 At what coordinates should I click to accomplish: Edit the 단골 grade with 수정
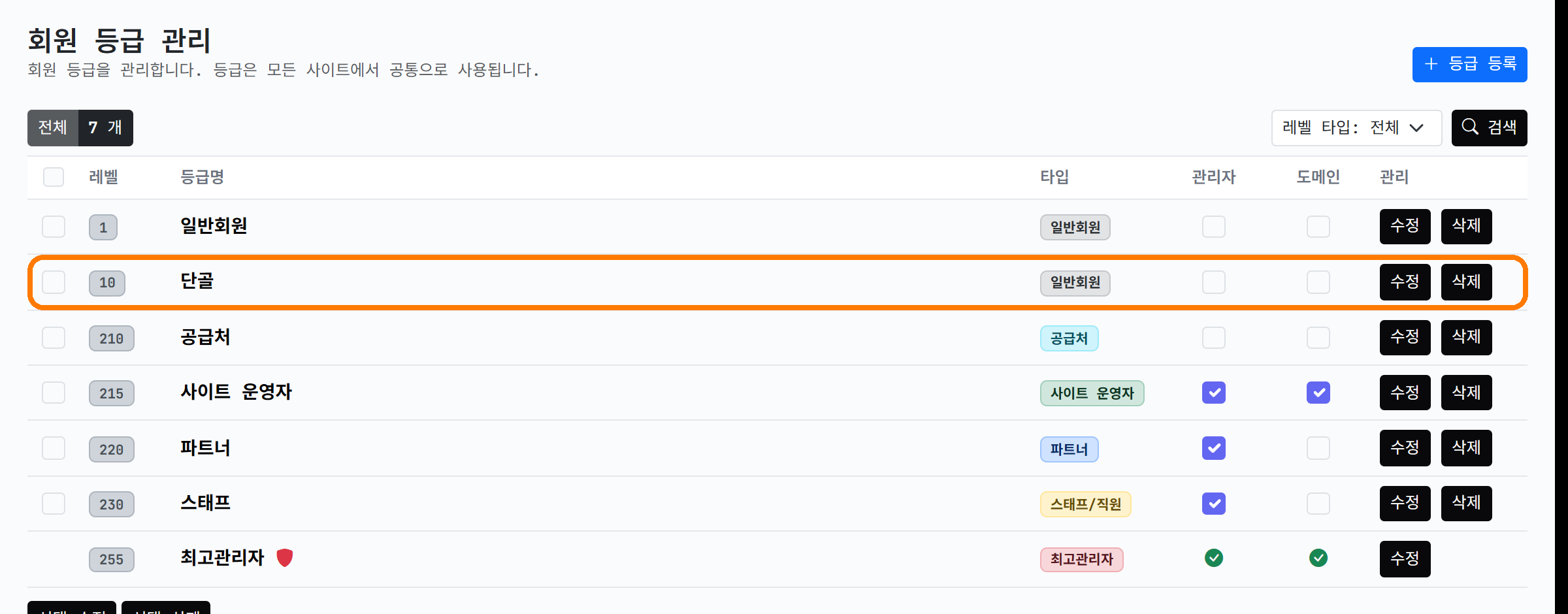(x=1405, y=282)
